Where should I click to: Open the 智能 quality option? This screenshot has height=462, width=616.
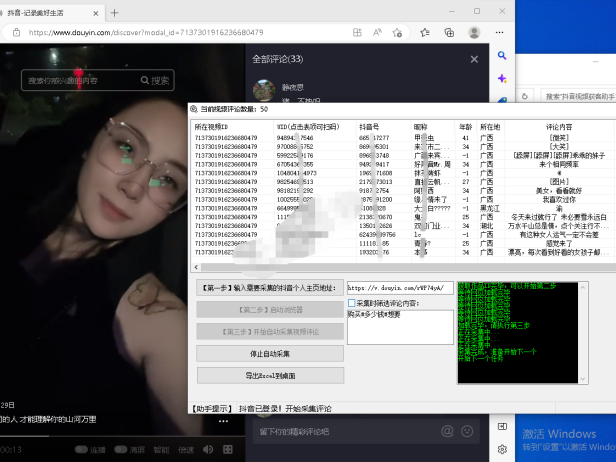point(161,449)
